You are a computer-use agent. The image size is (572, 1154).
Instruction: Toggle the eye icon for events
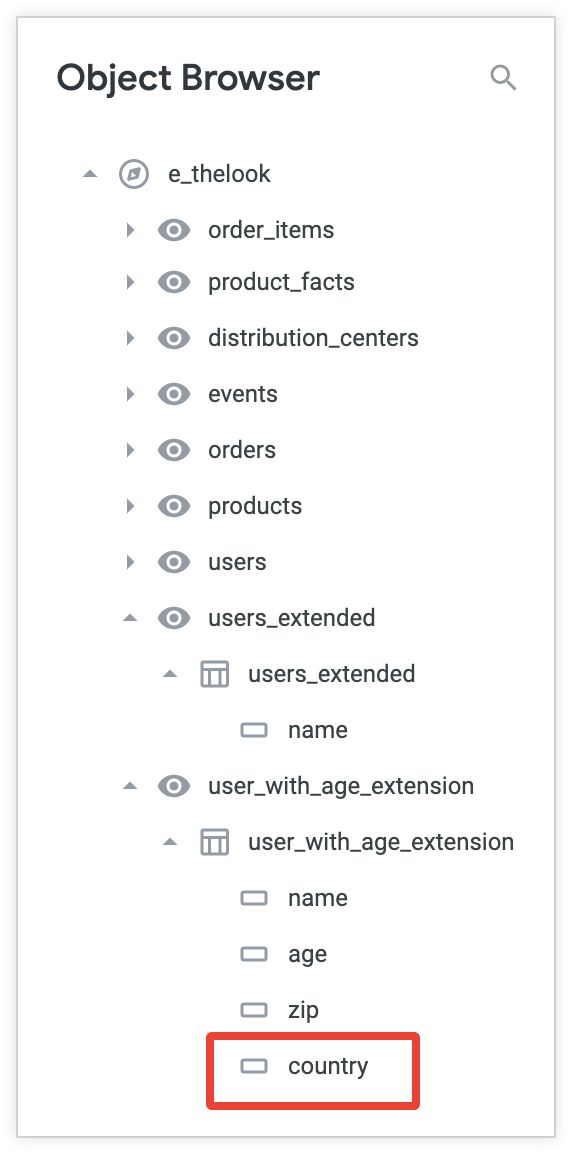174,394
